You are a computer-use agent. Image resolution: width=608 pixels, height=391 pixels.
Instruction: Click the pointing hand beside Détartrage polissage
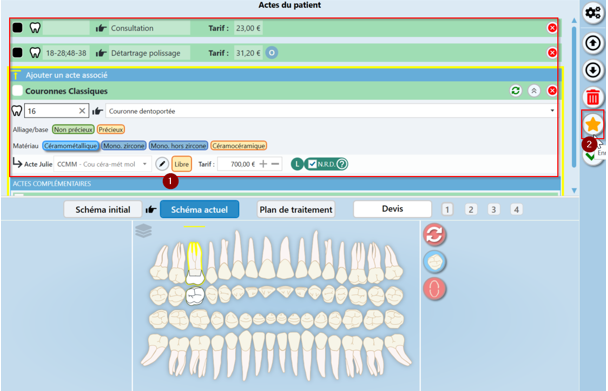[x=101, y=53]
